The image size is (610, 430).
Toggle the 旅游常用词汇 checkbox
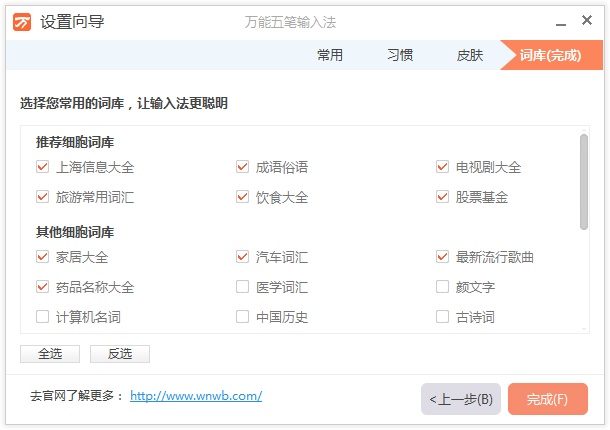[x=43, y=197]
